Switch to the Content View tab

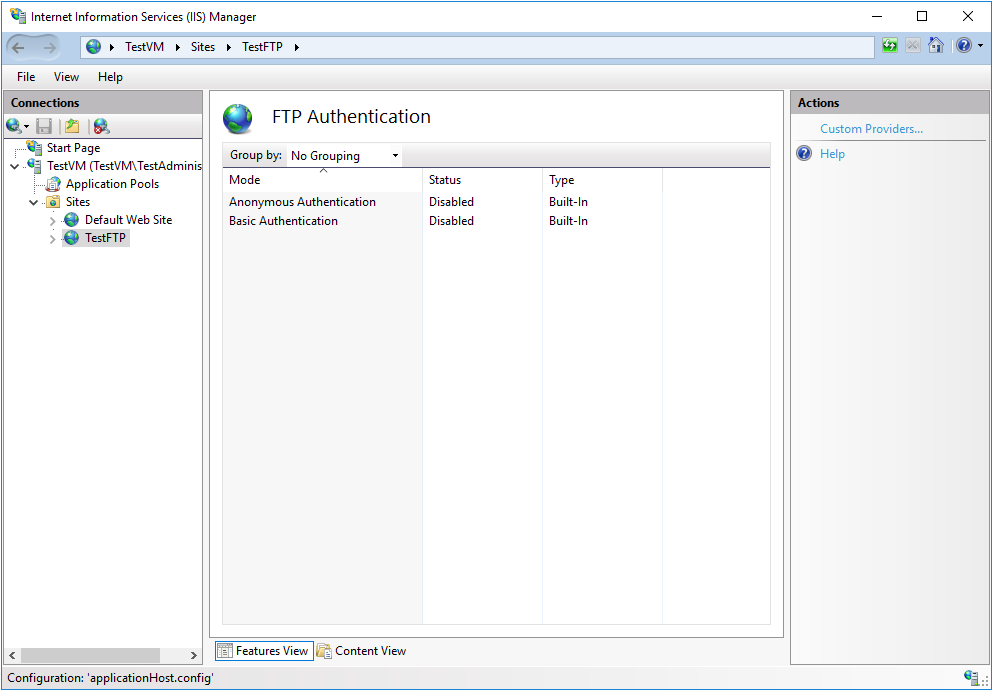click(x=362, y=650)
